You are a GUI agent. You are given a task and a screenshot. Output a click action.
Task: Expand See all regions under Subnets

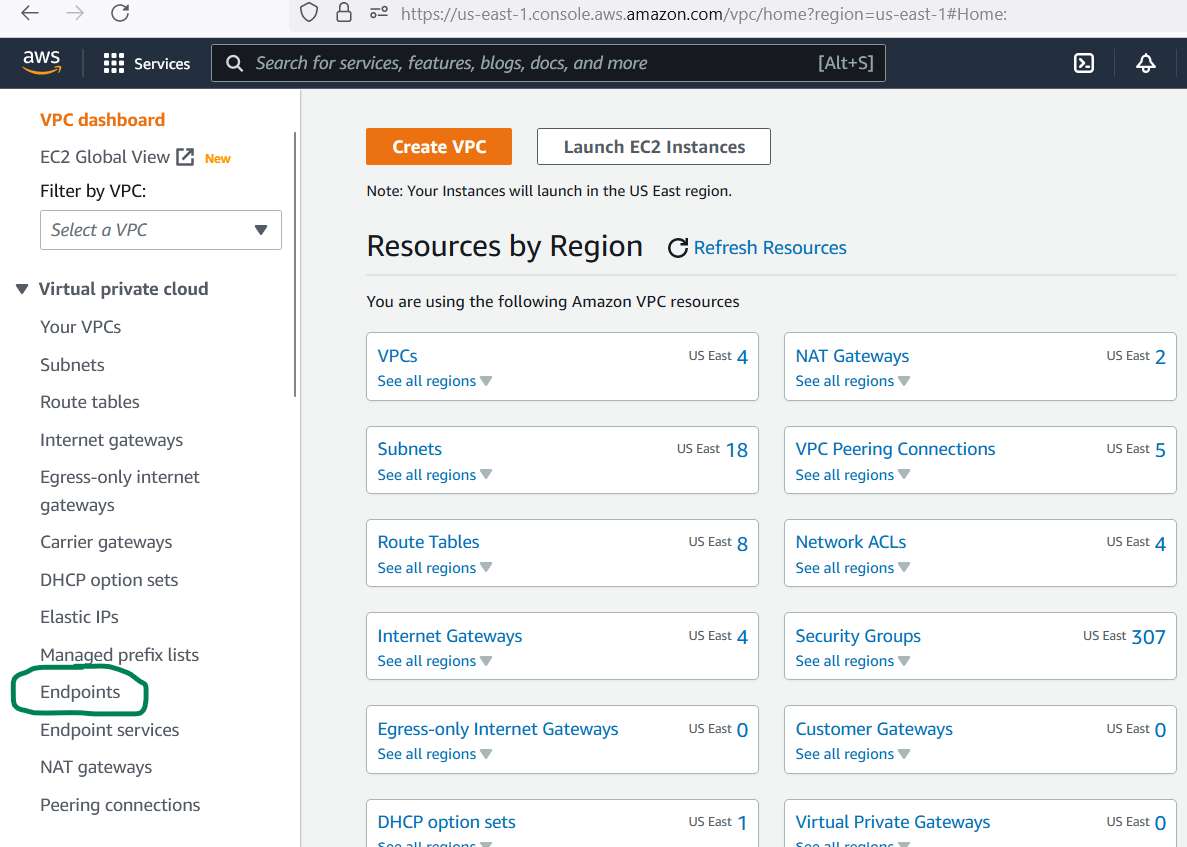(x=435, y=475)
